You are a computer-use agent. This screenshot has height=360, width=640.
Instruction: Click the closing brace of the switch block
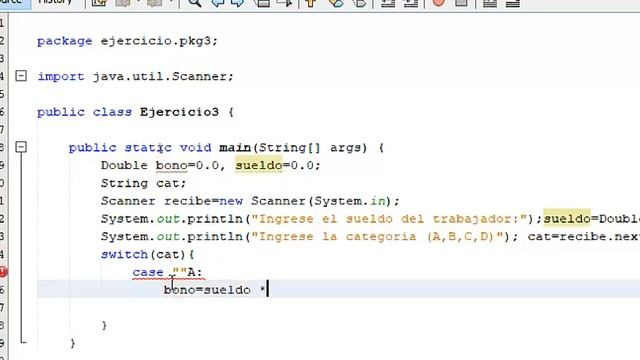pos(104,325)
